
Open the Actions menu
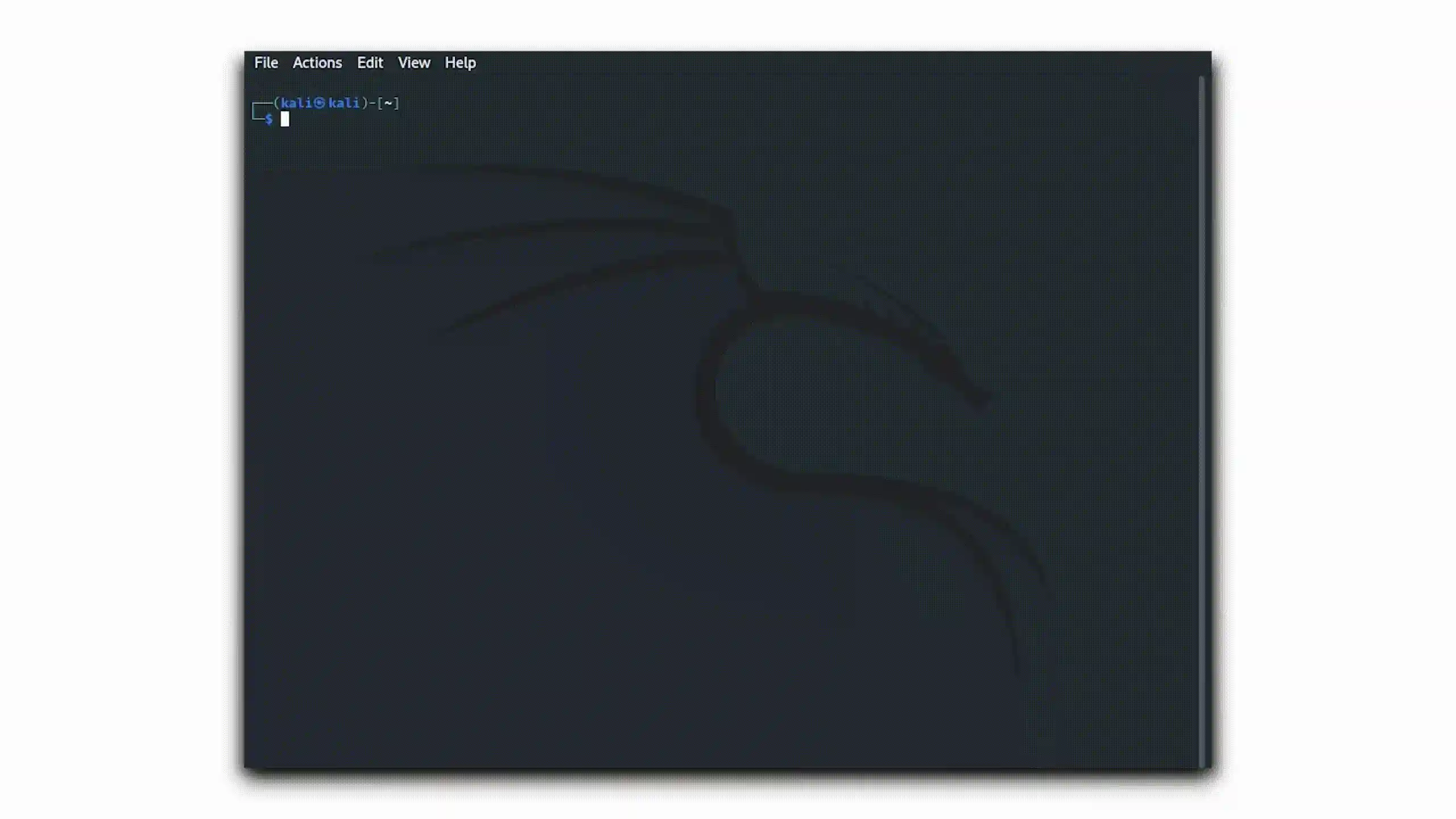click(x=317, y=63)
